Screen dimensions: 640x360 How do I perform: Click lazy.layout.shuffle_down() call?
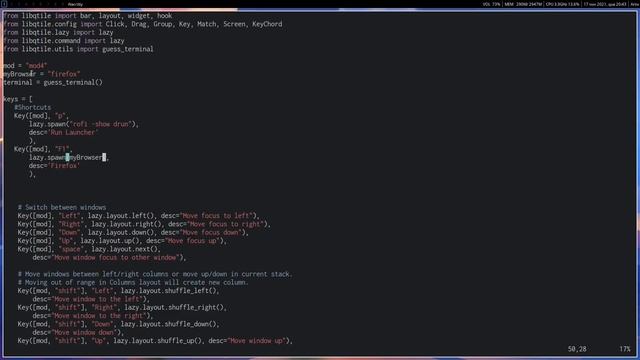click(168, 324)
